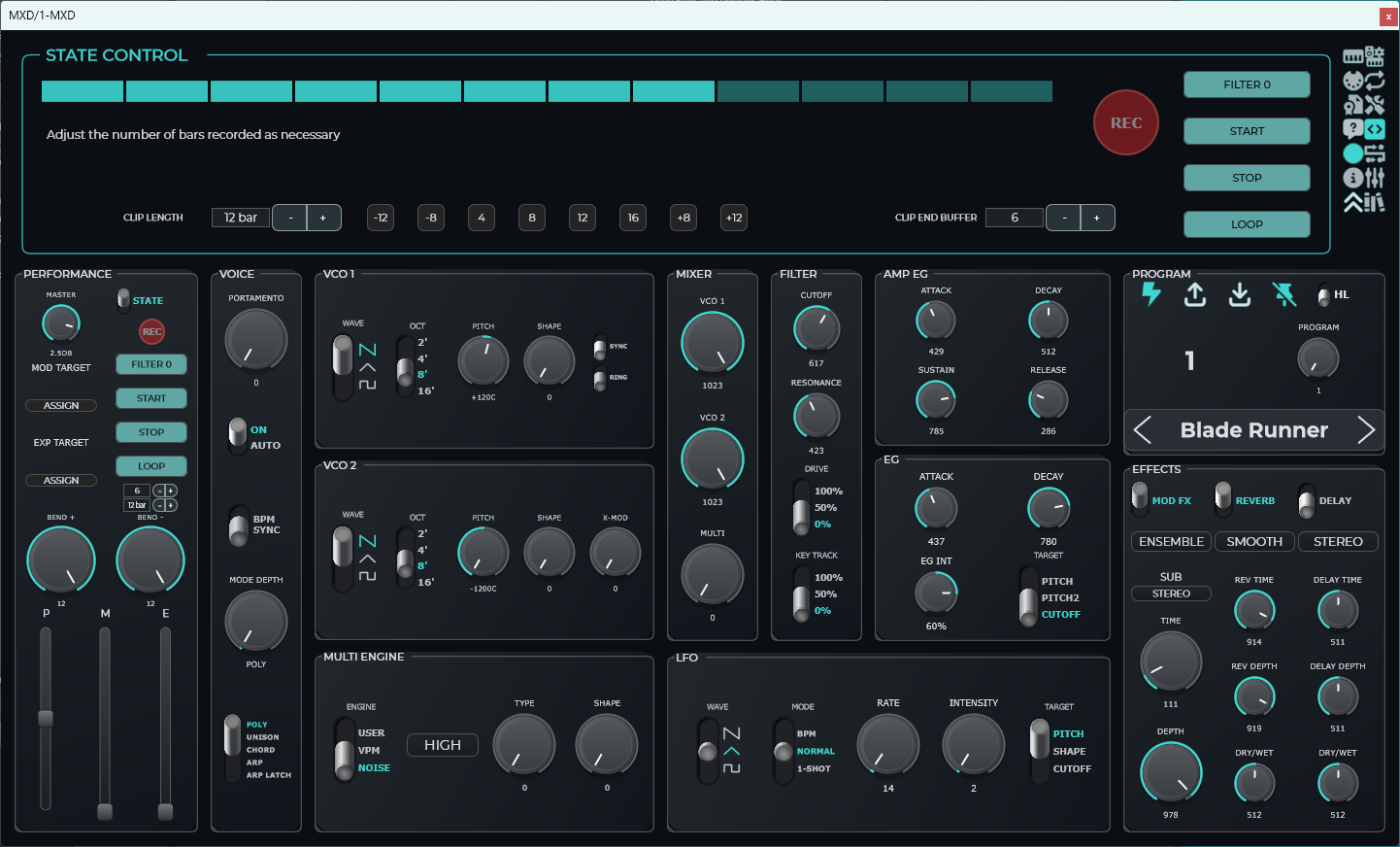
Task: Click the Blade Runner program name
Action: tap(1254, 430)
